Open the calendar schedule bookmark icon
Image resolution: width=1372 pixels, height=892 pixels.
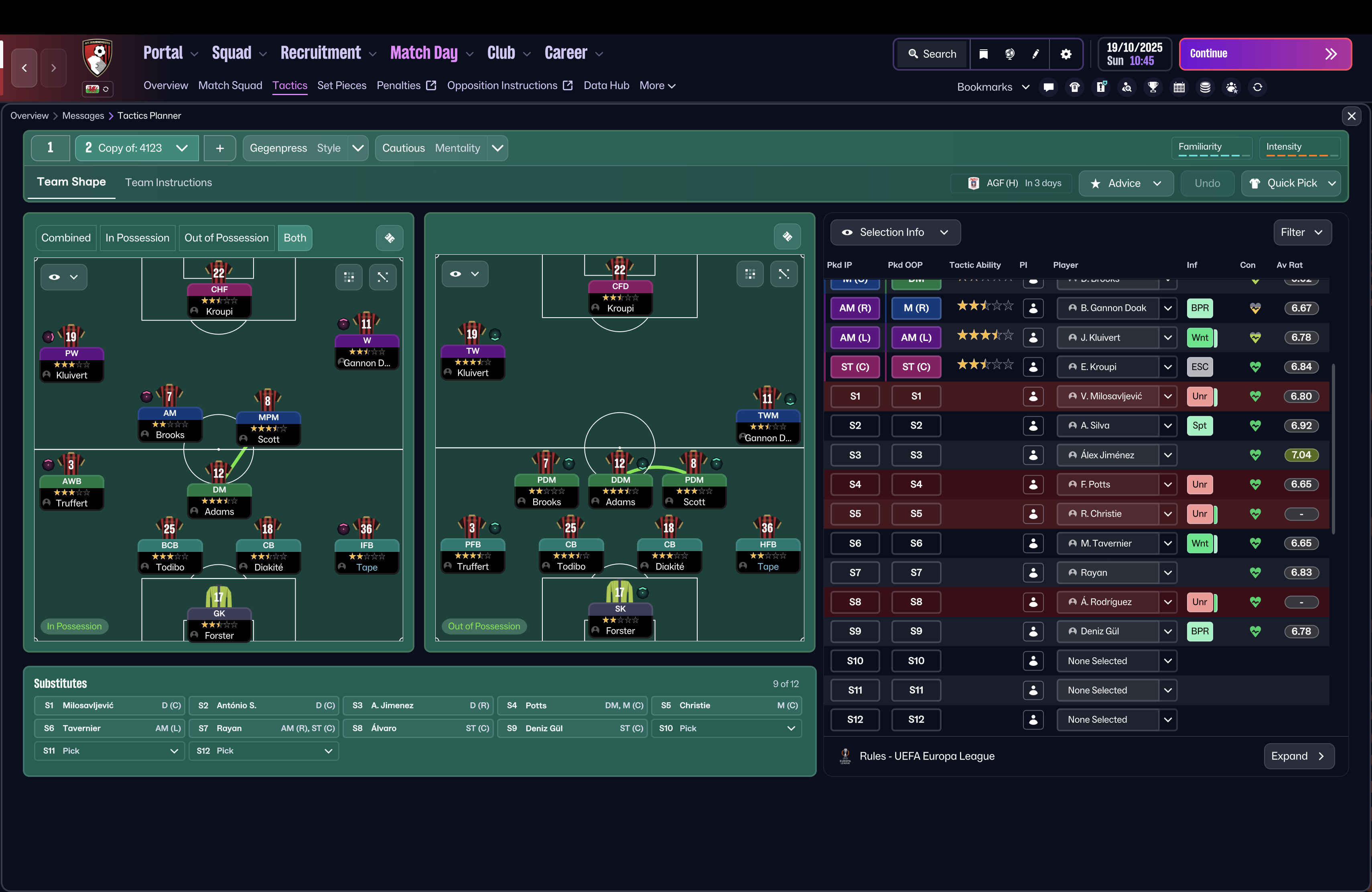tap(1179, 87)
